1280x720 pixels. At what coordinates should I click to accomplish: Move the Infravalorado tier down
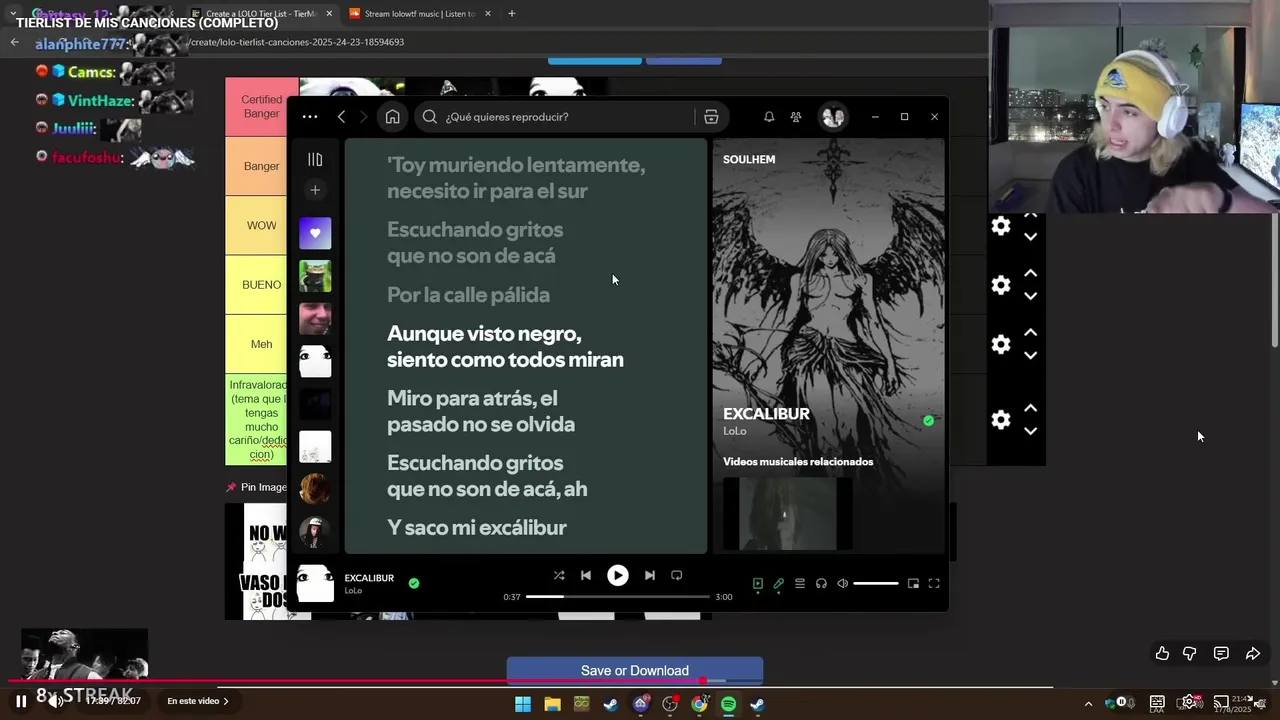point(1030,432)
